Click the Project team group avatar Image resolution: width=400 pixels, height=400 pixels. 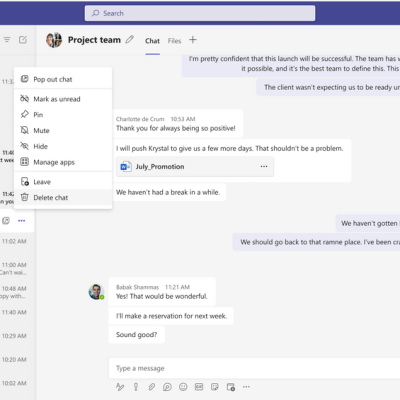pos(54,40)
